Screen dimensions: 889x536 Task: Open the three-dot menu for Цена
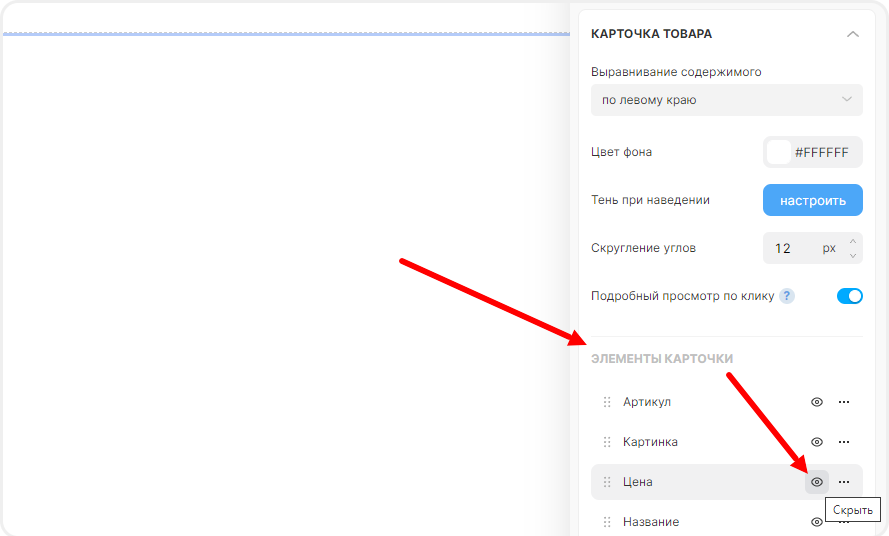click(x=844, y=482)
